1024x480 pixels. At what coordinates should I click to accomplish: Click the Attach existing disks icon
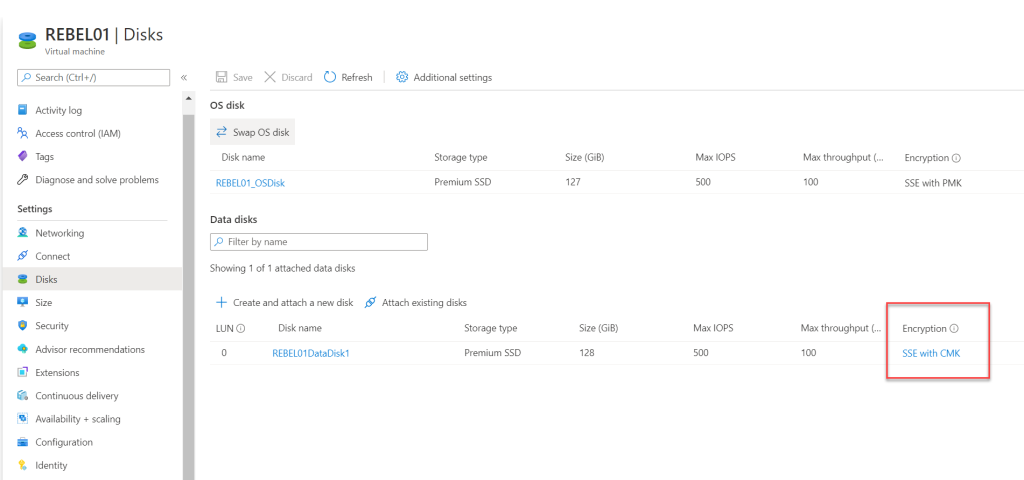371,302
